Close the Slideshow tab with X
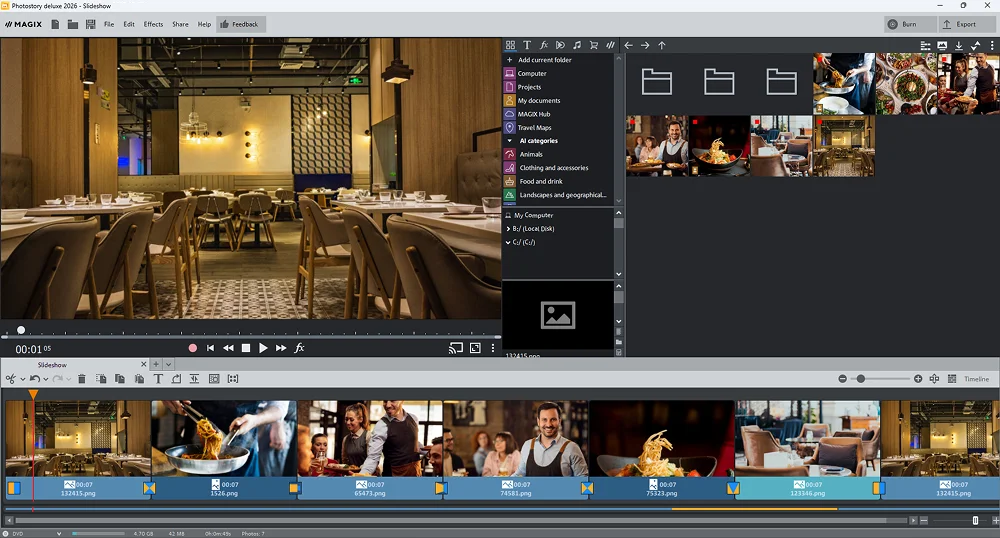Viewport: 1000px width, 538px height. (x=143, y=365)
